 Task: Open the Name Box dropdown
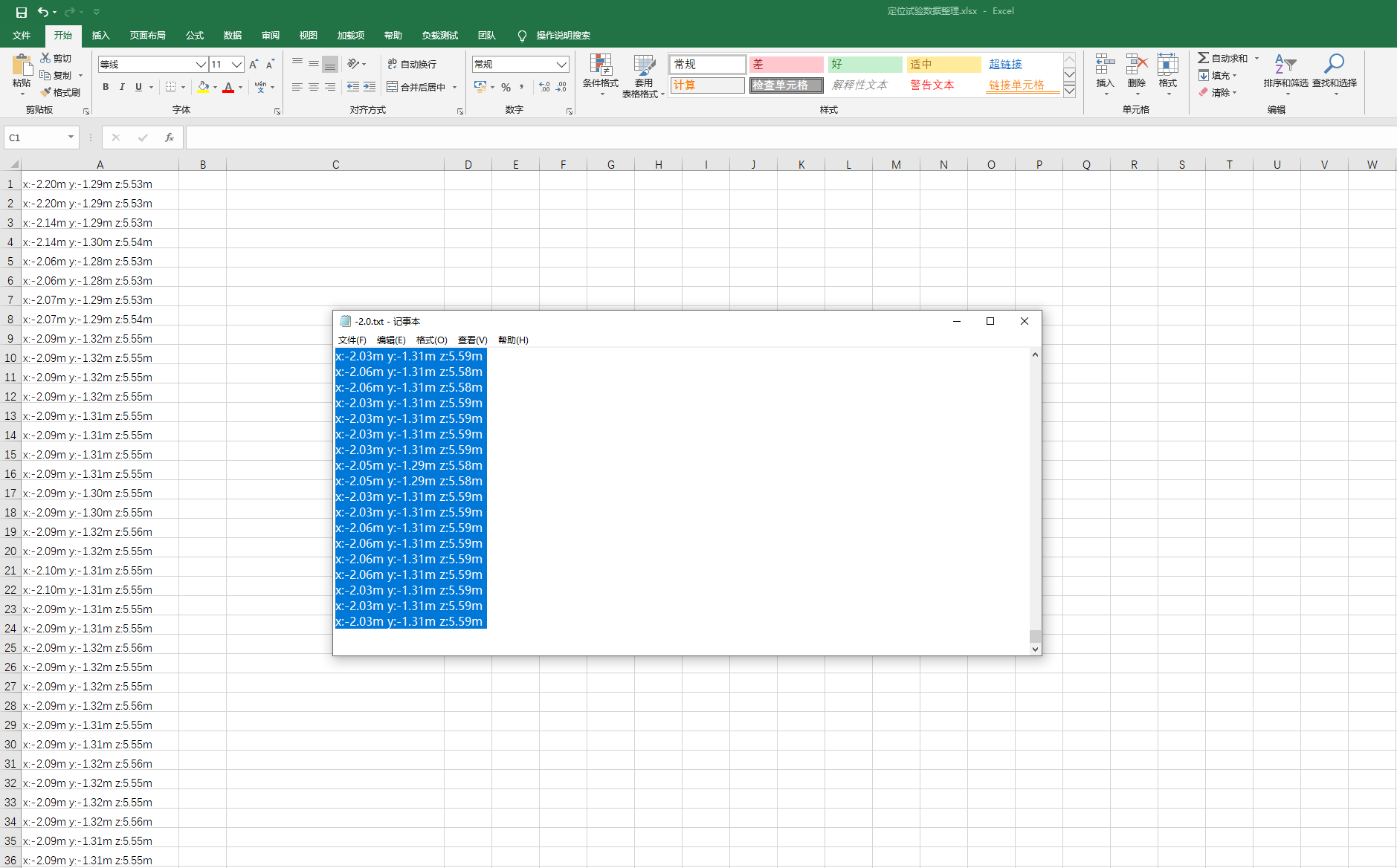pyautogui.click(x=71, y=137)
